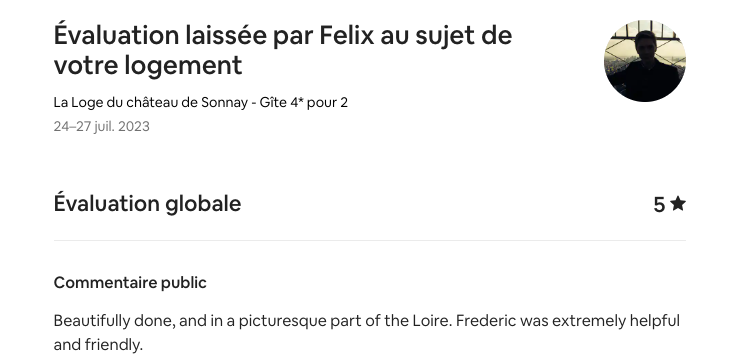Open Felix's round profile photo
The image size is (731, 362).
pyautogui.click(x=645, y=61)
